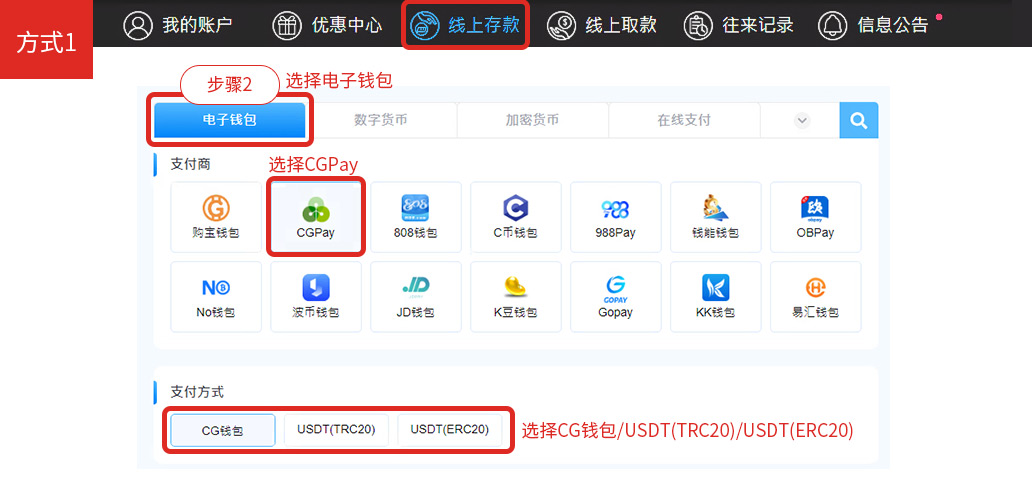Click the 支付商 section heading
Viewport: 1032px width, 480px height.
[191, 165]
